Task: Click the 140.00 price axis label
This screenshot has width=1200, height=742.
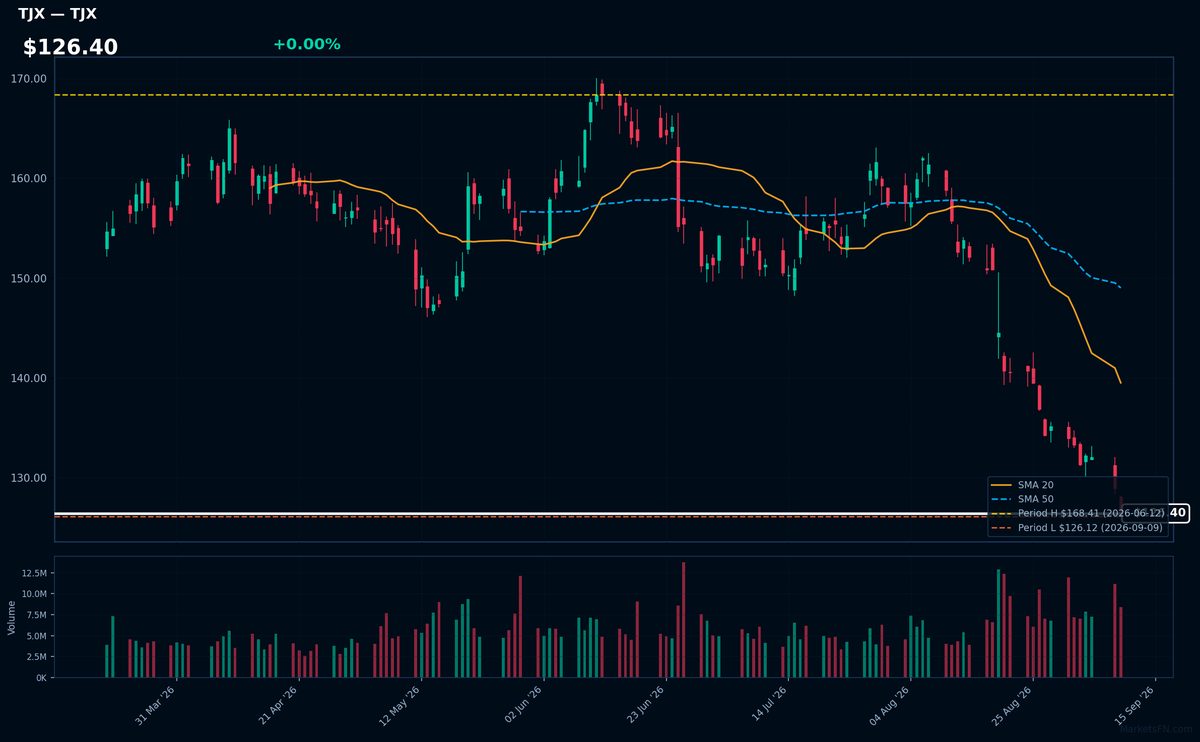Action: click(30, 378)
